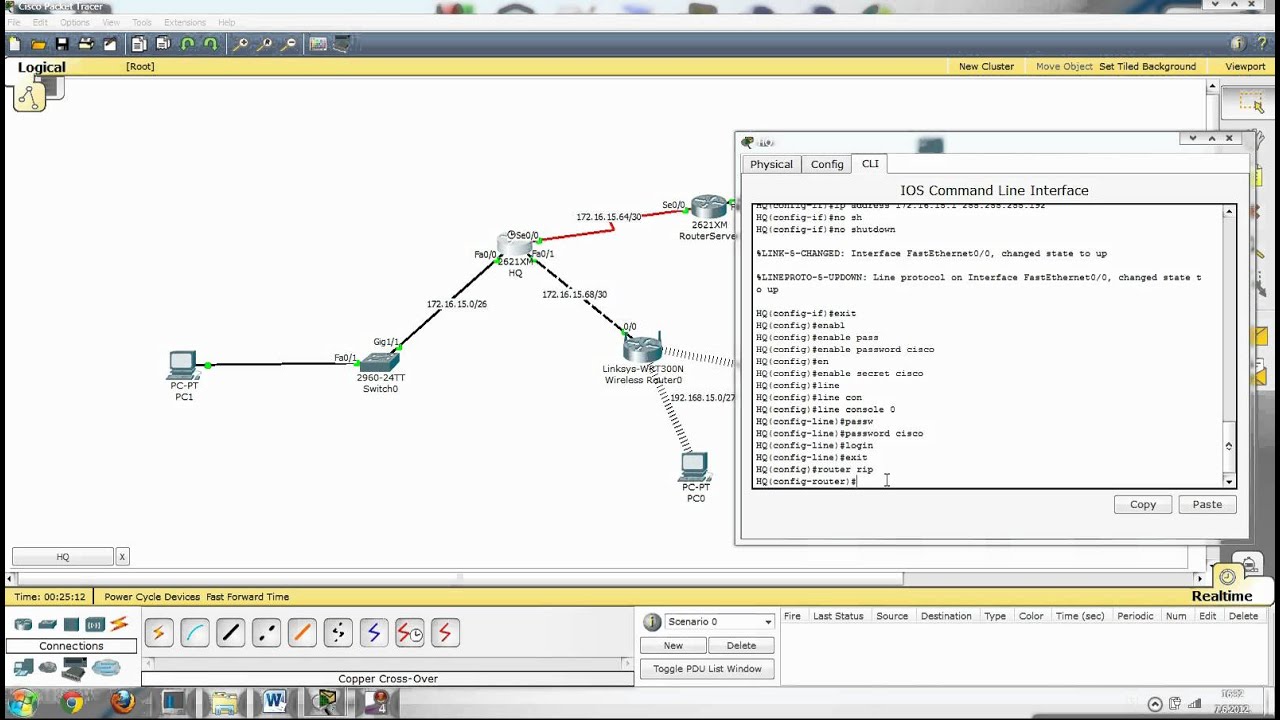Click Power Cycle Devices

[x=152, y=597]
